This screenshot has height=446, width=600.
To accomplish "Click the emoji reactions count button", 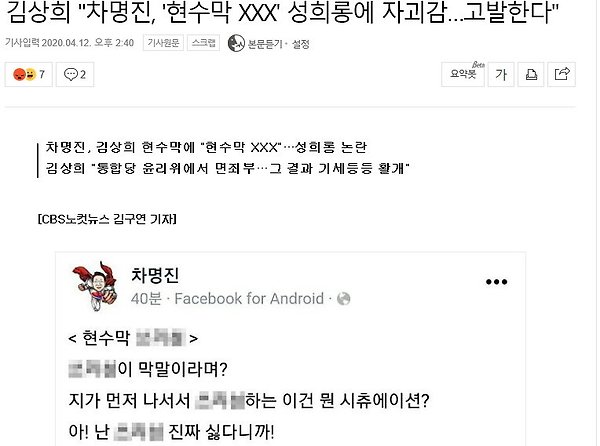I will point(28,74).
